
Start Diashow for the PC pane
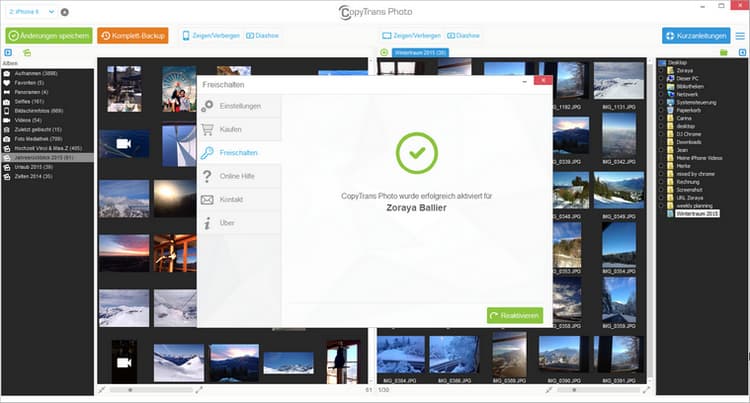[x=463, y=36]
